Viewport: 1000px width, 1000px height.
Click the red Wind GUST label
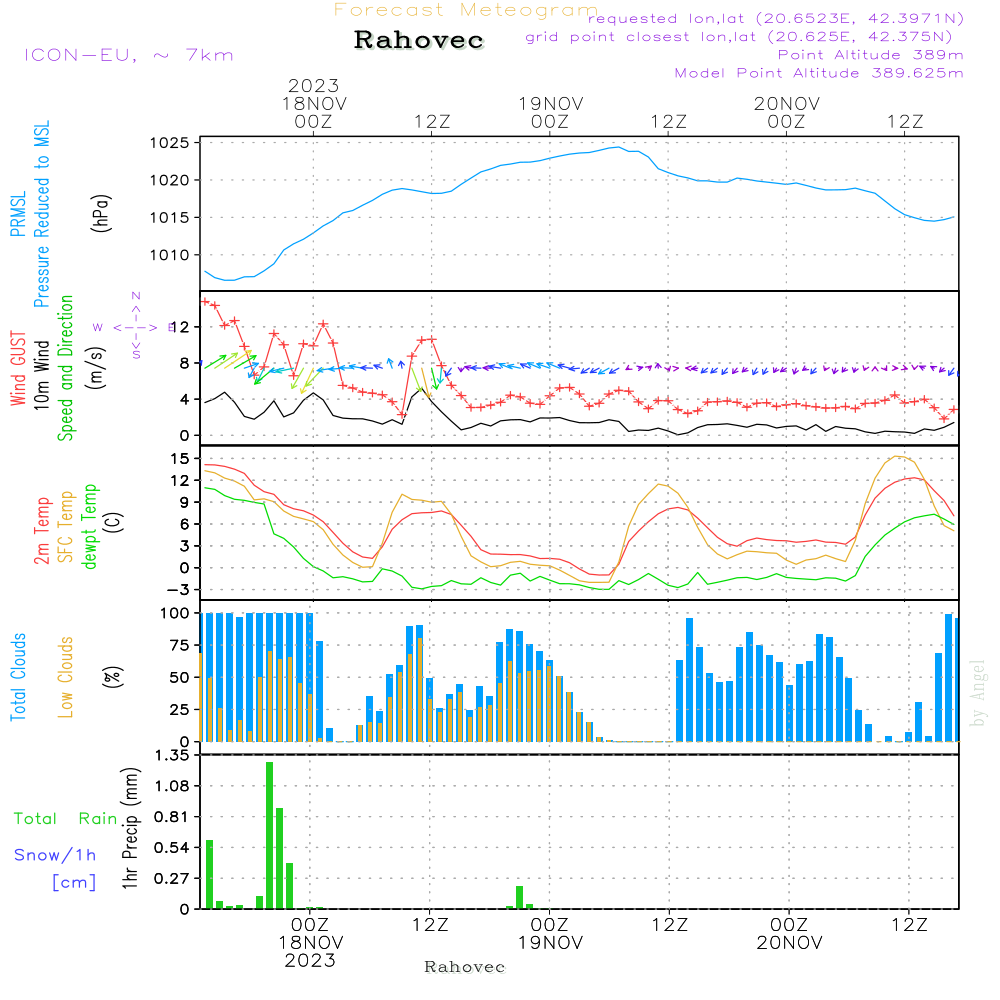tap(18, 371)
